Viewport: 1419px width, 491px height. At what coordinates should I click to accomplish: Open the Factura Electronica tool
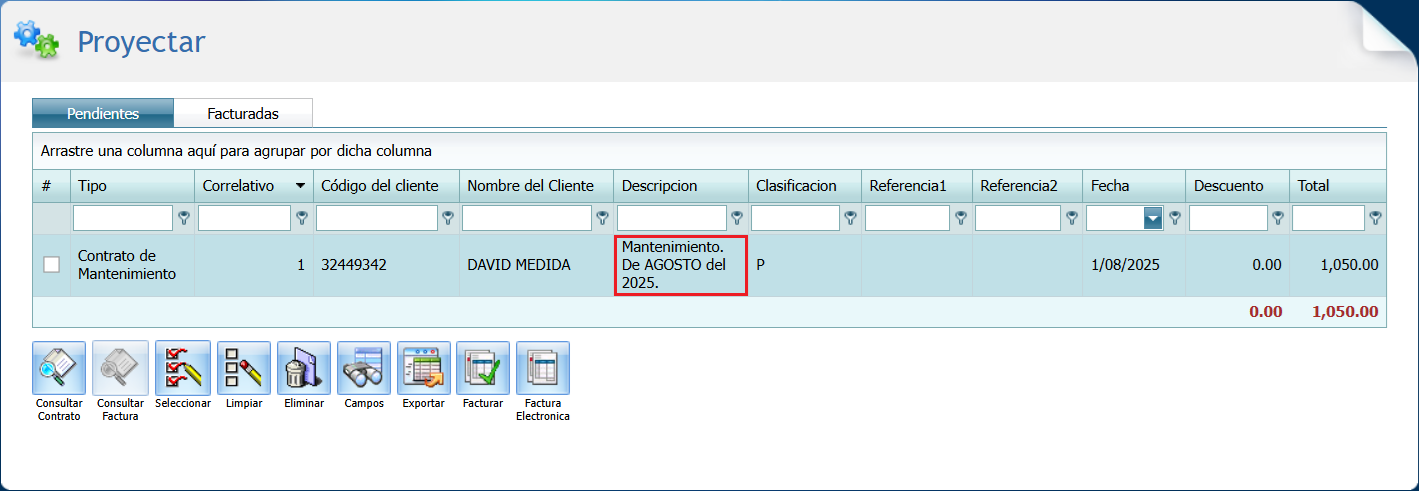pyautogui.click(x=543, y=368)
